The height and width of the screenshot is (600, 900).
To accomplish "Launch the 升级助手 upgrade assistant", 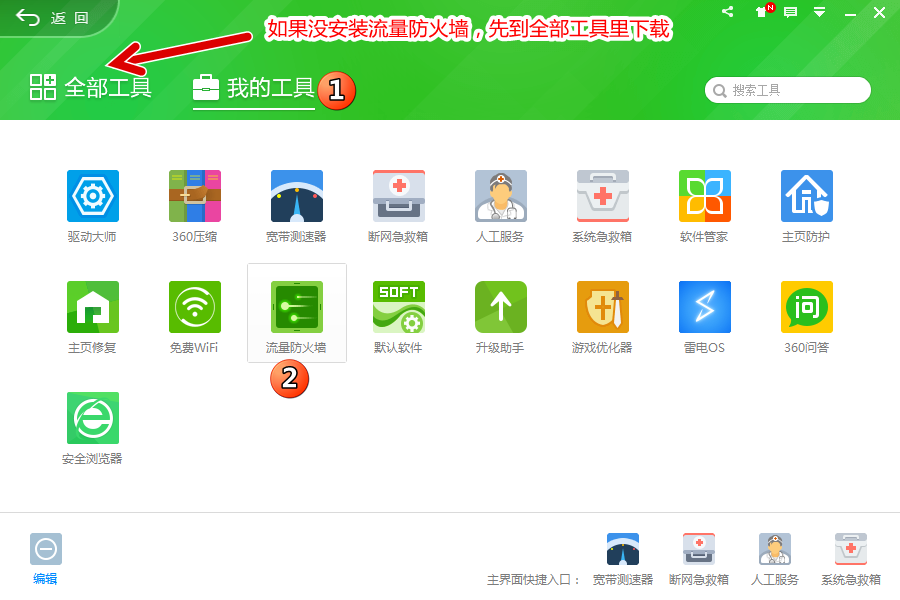I will tap(501, 307).
